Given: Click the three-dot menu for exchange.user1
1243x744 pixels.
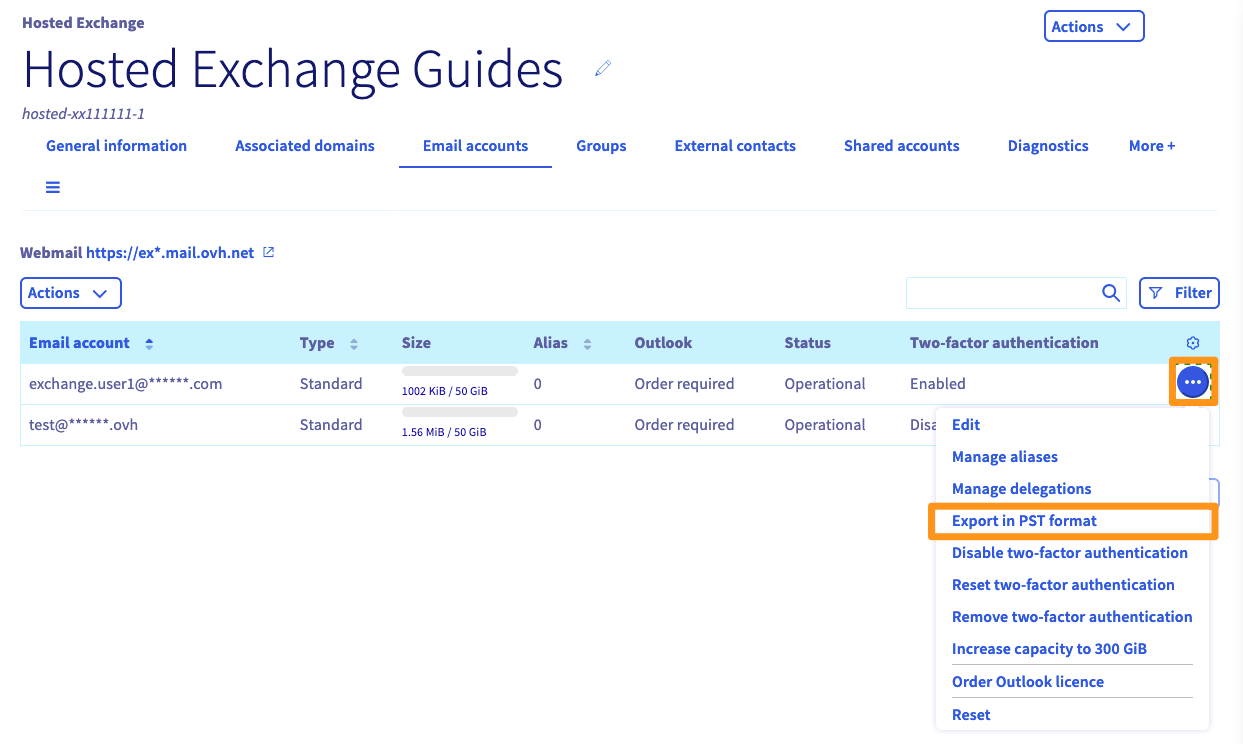Looking at the screenshot, I should [x=1193, y=382].
